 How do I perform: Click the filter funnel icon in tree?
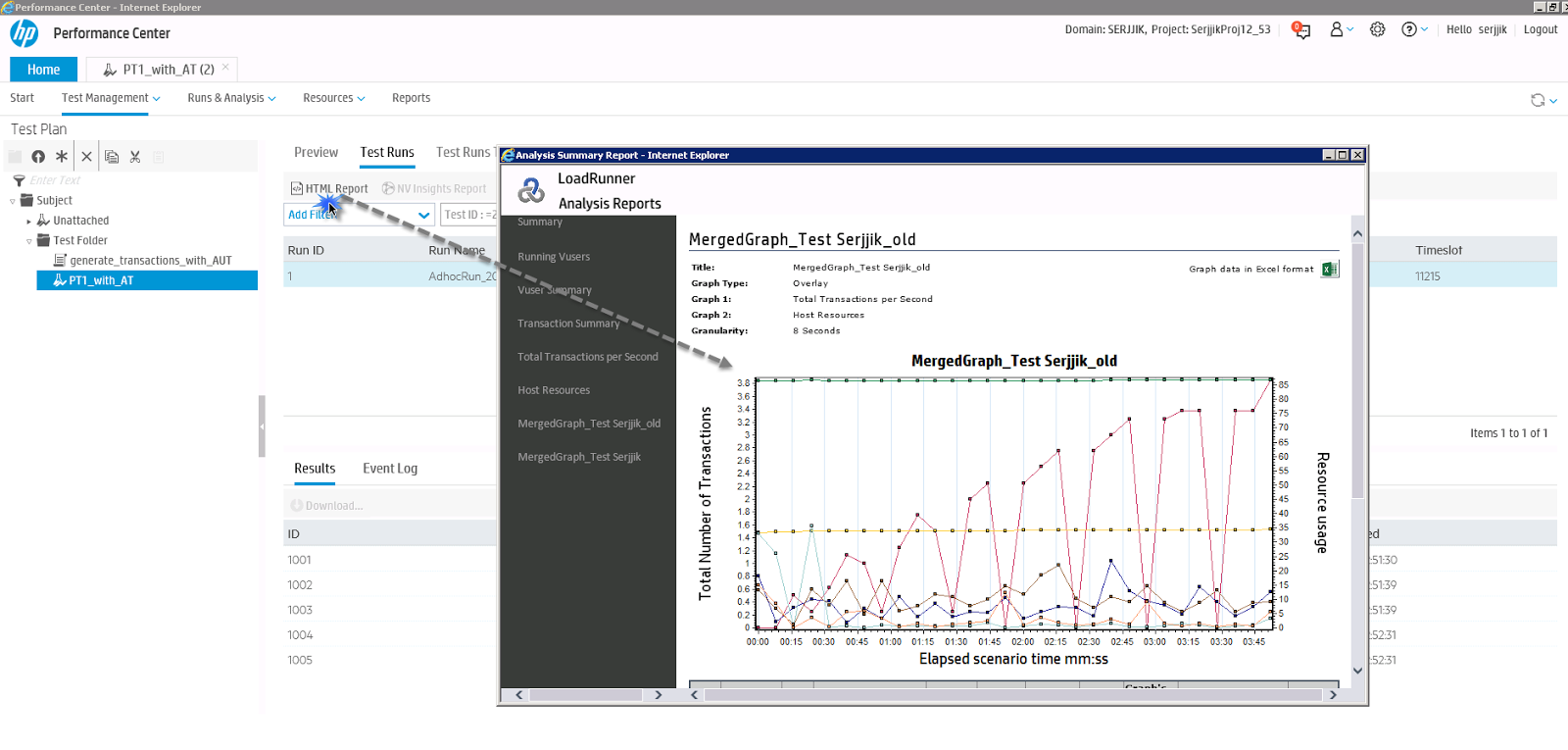(x=19, y=180)
